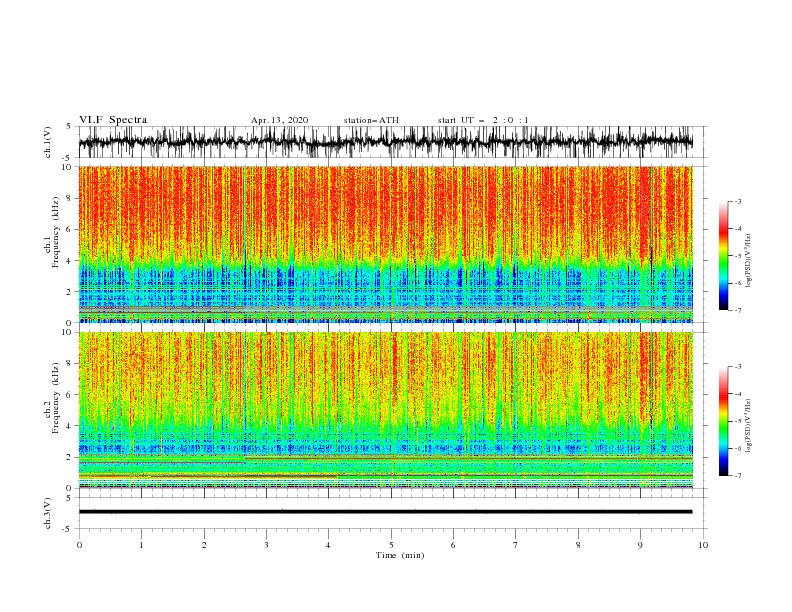Viewport: 792px width, 612px height.
Task: Select the ch.1 colorbar "log(PSD)(V²/Hz)" label
Action: click(748, 260)
